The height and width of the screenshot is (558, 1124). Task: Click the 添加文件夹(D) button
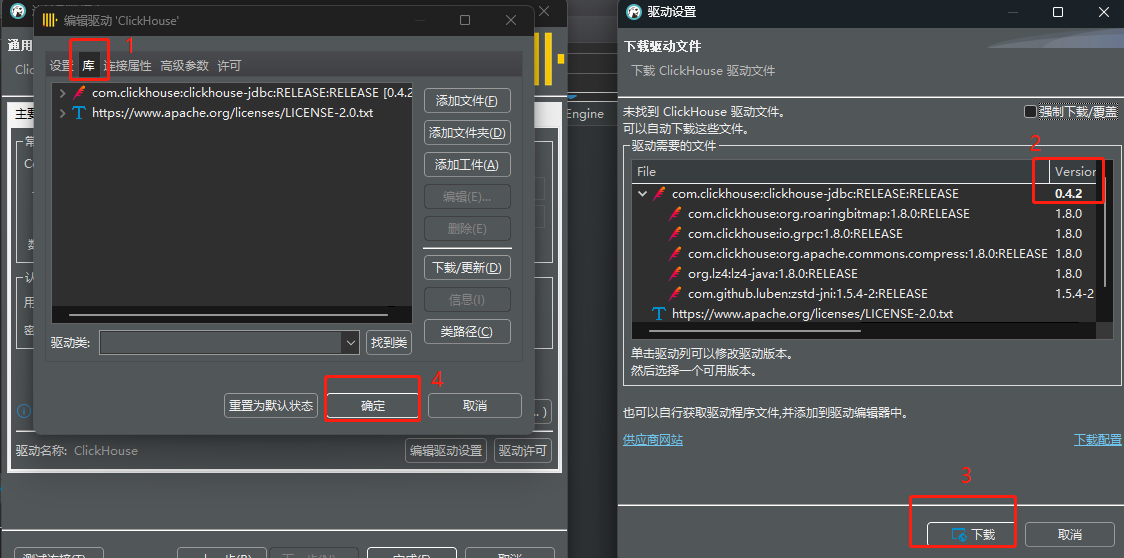467,133
